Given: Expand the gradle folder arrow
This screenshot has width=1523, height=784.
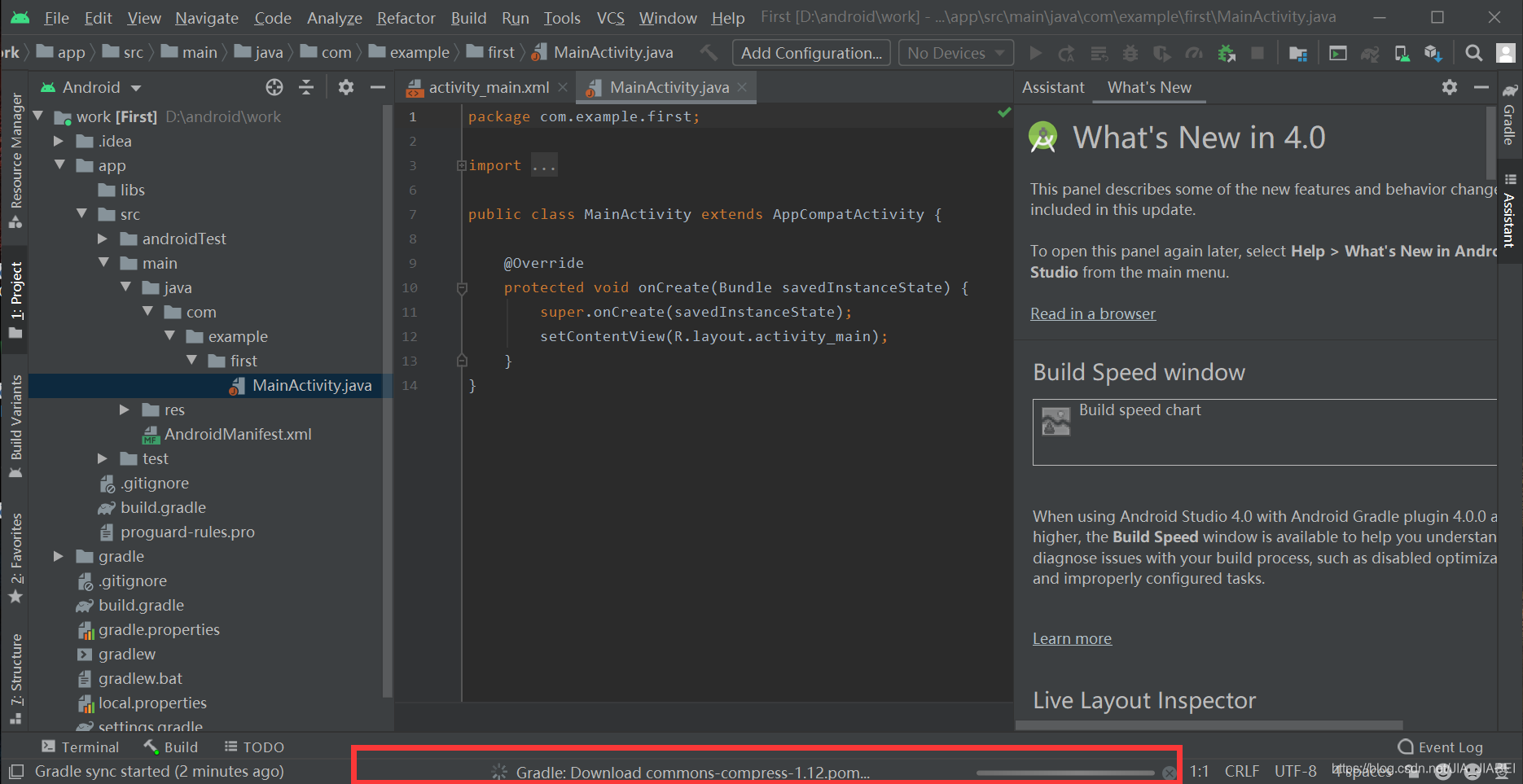Looking at the screenshot, I should point(59,556).
